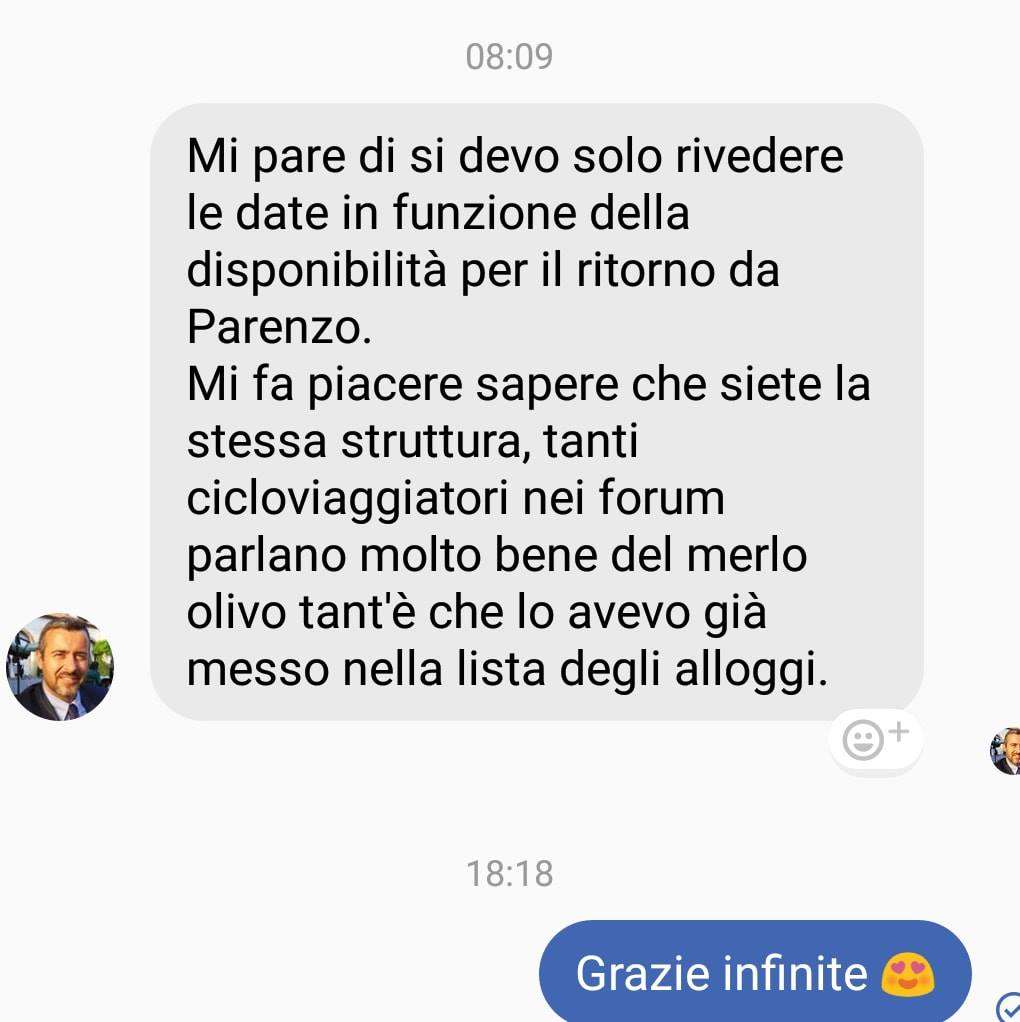Click the small seen-by avatar at right edge
The width and height of the screenshot is (1020, 1022).
[x=1006, y=751]
